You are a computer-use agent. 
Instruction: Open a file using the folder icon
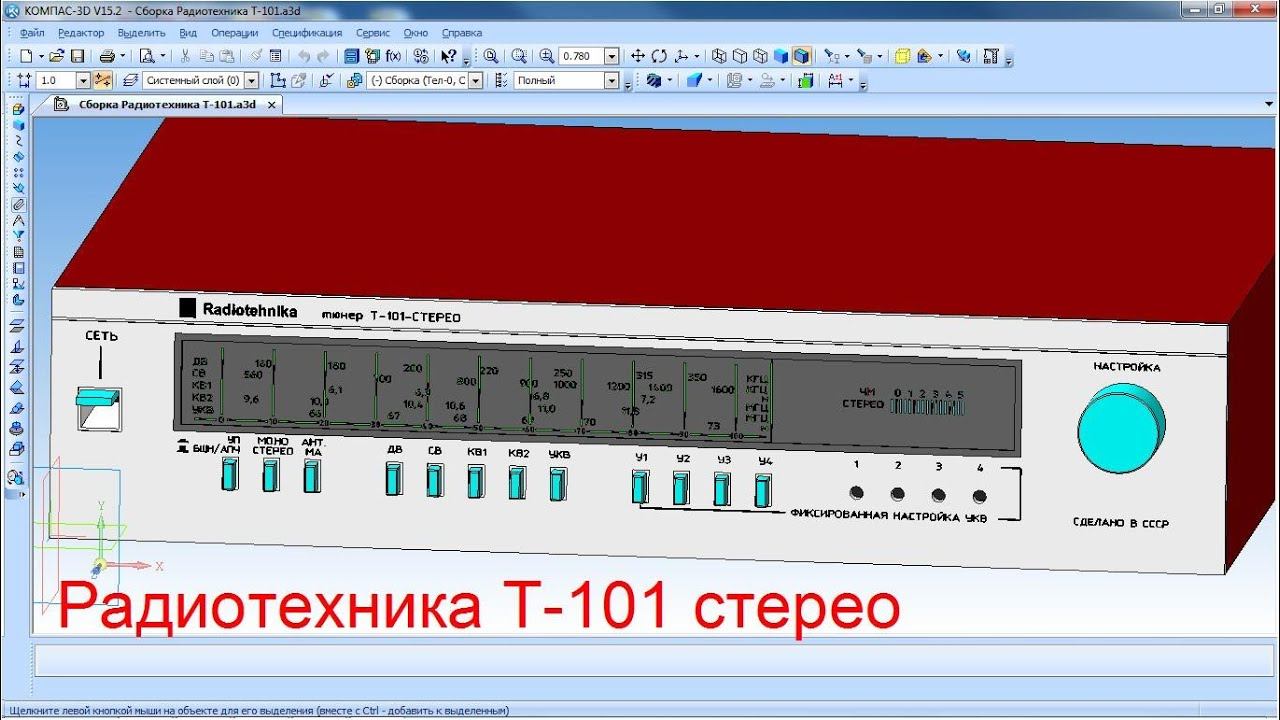click(57, 56)
